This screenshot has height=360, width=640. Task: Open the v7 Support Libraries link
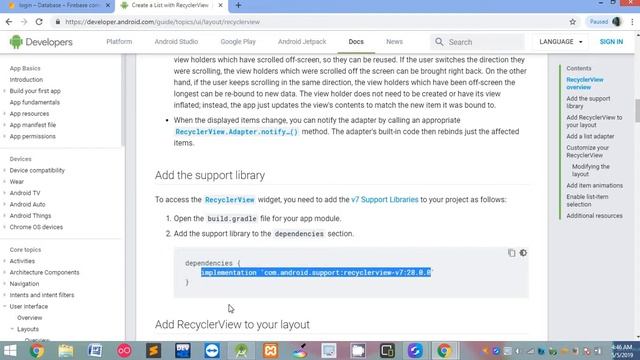click(x=384, y=200)
